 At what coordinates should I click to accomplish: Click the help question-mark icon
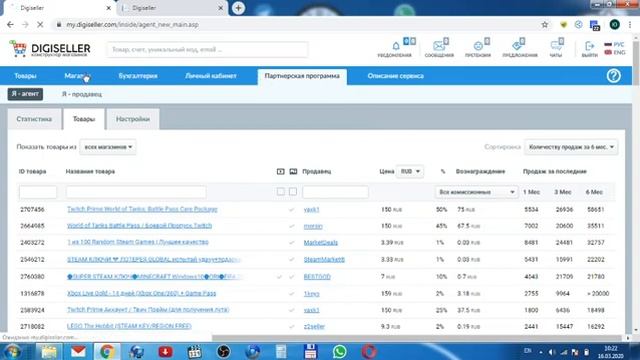[613, 76]
